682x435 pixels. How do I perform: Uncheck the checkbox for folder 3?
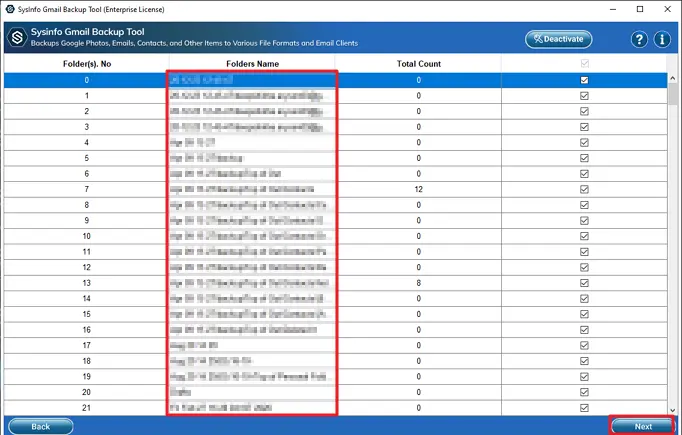tap(585, 127)
